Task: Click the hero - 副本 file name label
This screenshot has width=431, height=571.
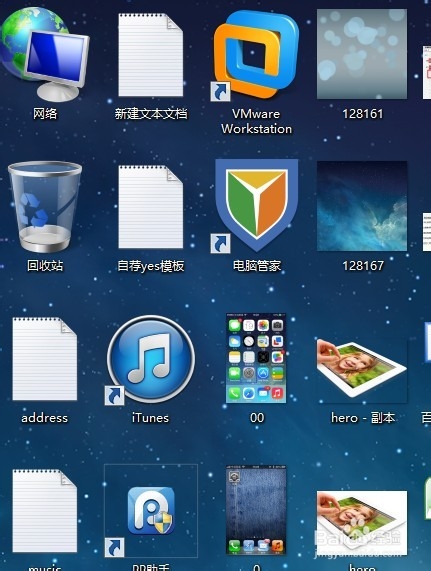Action: 363,418
